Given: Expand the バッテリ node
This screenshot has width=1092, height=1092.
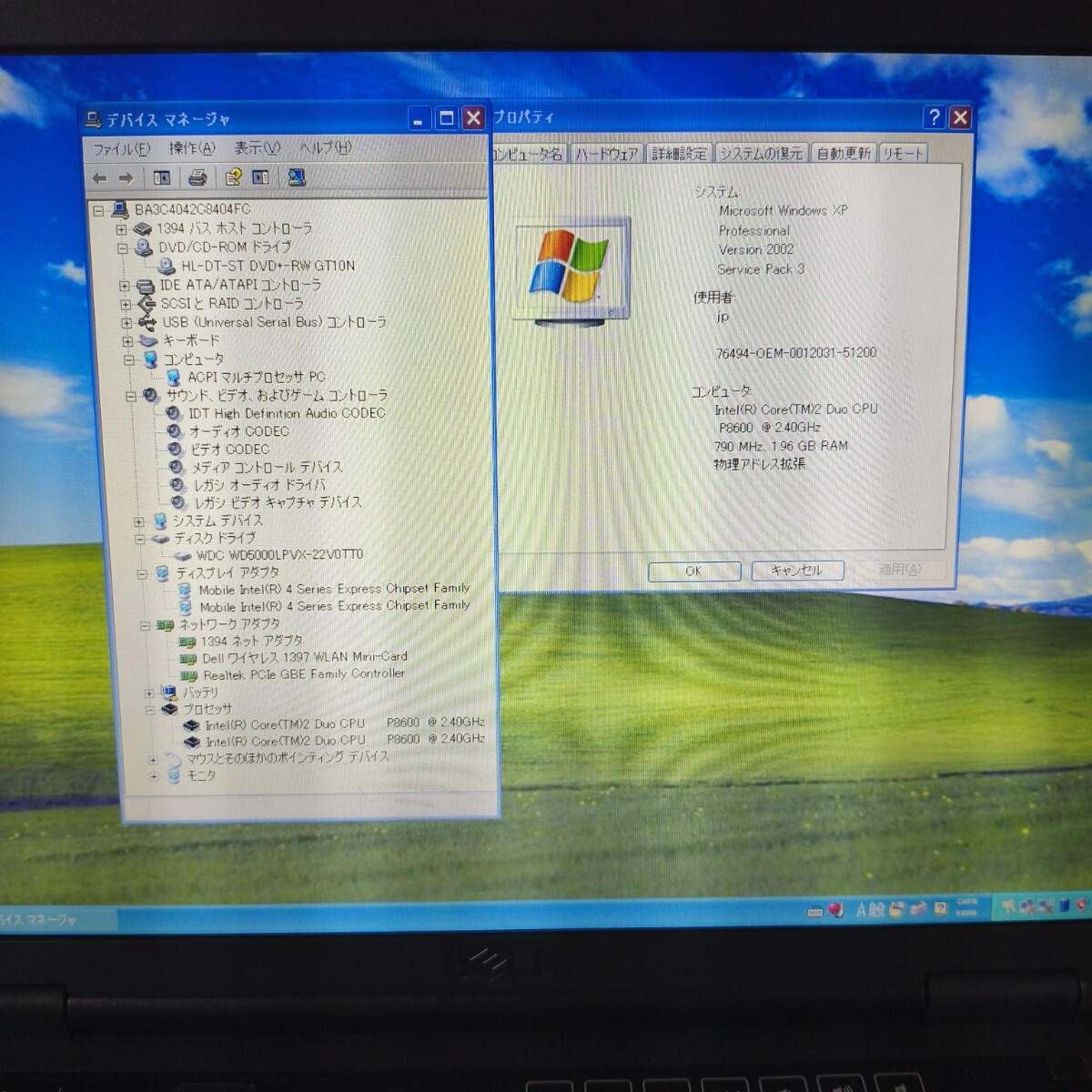Looking at the screenshot, I should pyautogui.click(x=149, y=693).
